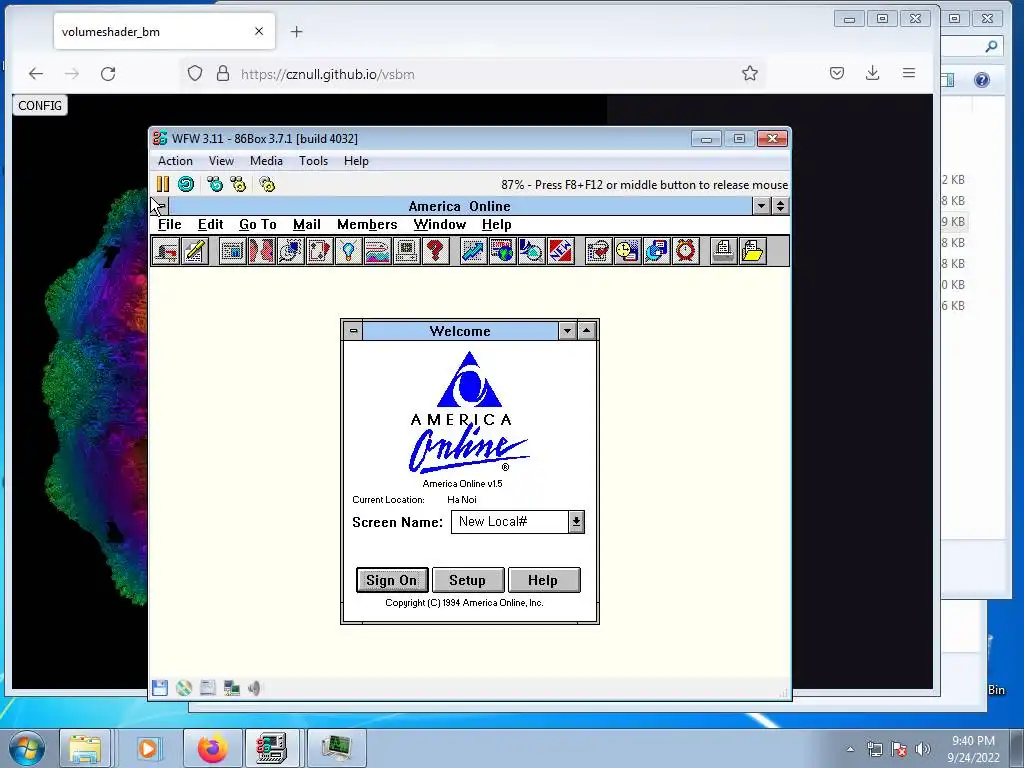The height and width of the screenshot is (768, 1024).
Task: Click Firefox icon in Windows taskbar
Action: pyautogui.click(x=213, y=748)
